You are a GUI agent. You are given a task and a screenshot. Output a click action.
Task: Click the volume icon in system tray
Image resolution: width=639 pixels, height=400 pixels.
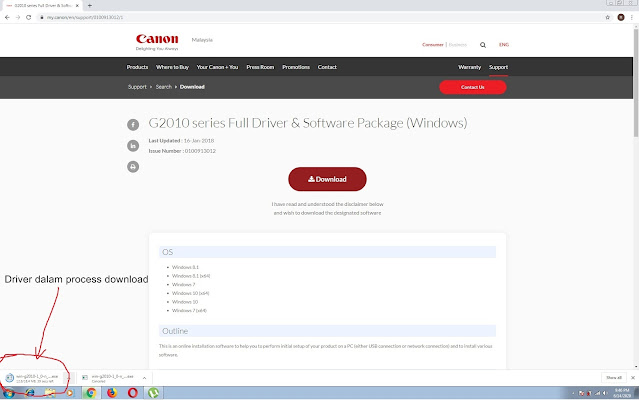605,393
